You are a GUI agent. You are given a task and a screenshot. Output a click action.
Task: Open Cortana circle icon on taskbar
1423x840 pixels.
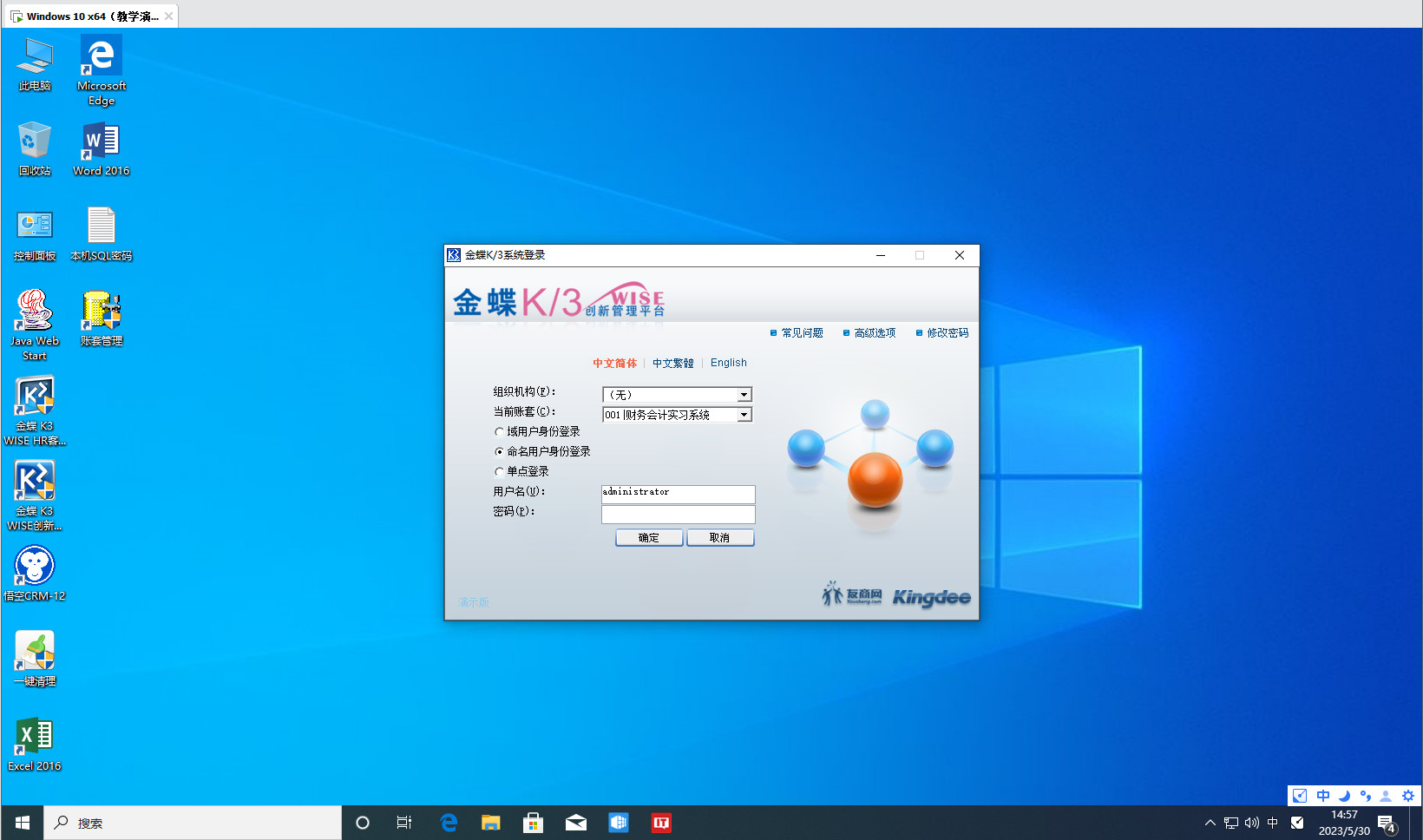[x=363, y=823]
